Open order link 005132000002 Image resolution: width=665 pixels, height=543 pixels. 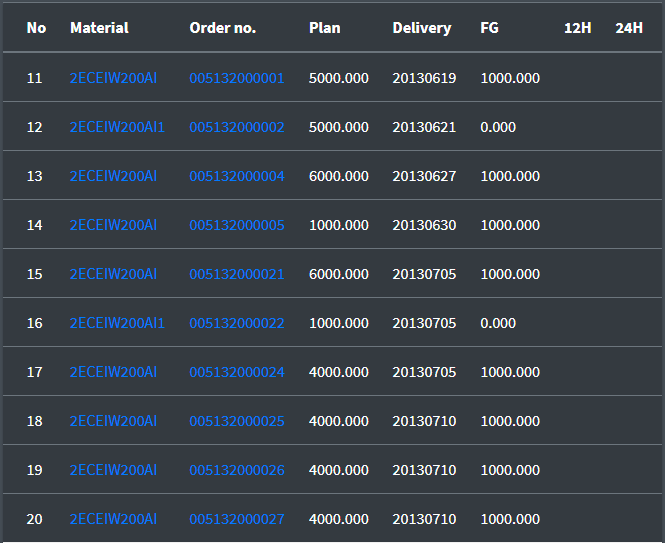click(x=237, y=127)
